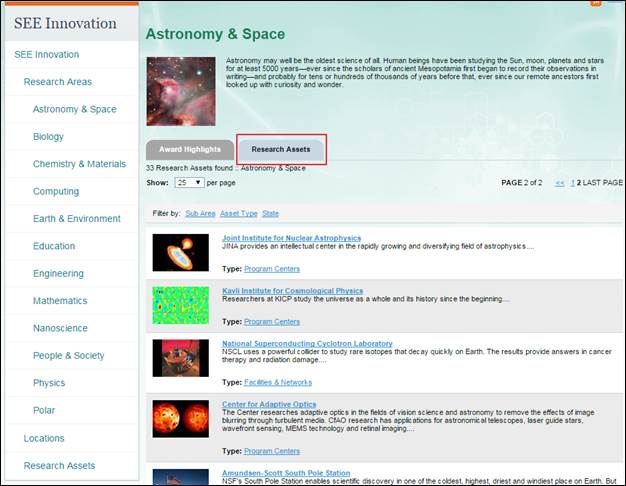Click the Joint Institute thumbnail image

(180, 252)
